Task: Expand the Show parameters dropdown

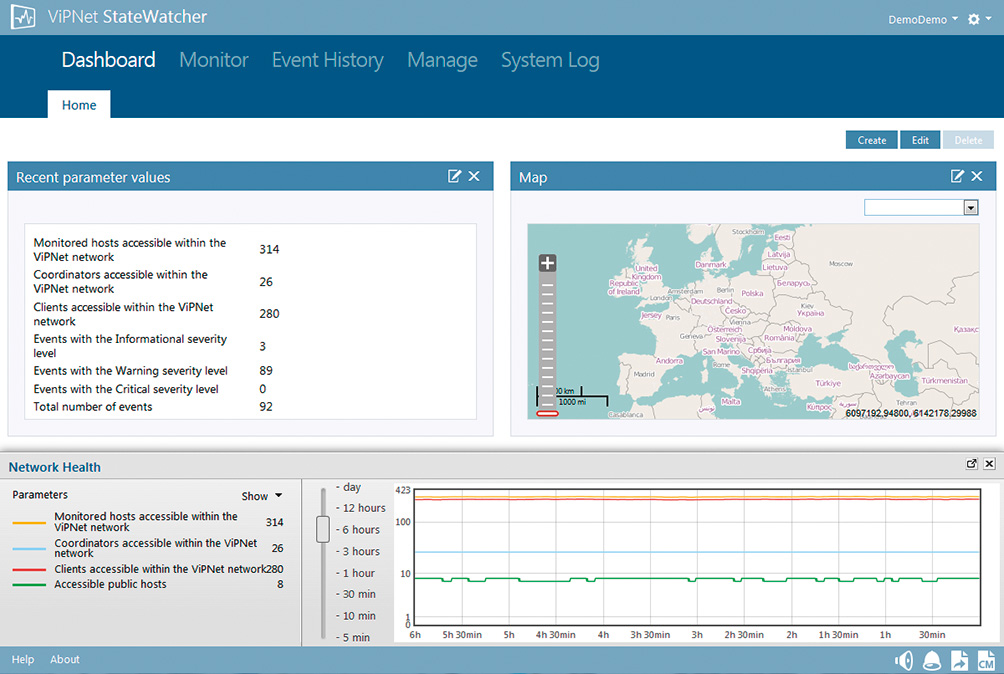Action: 261,496
